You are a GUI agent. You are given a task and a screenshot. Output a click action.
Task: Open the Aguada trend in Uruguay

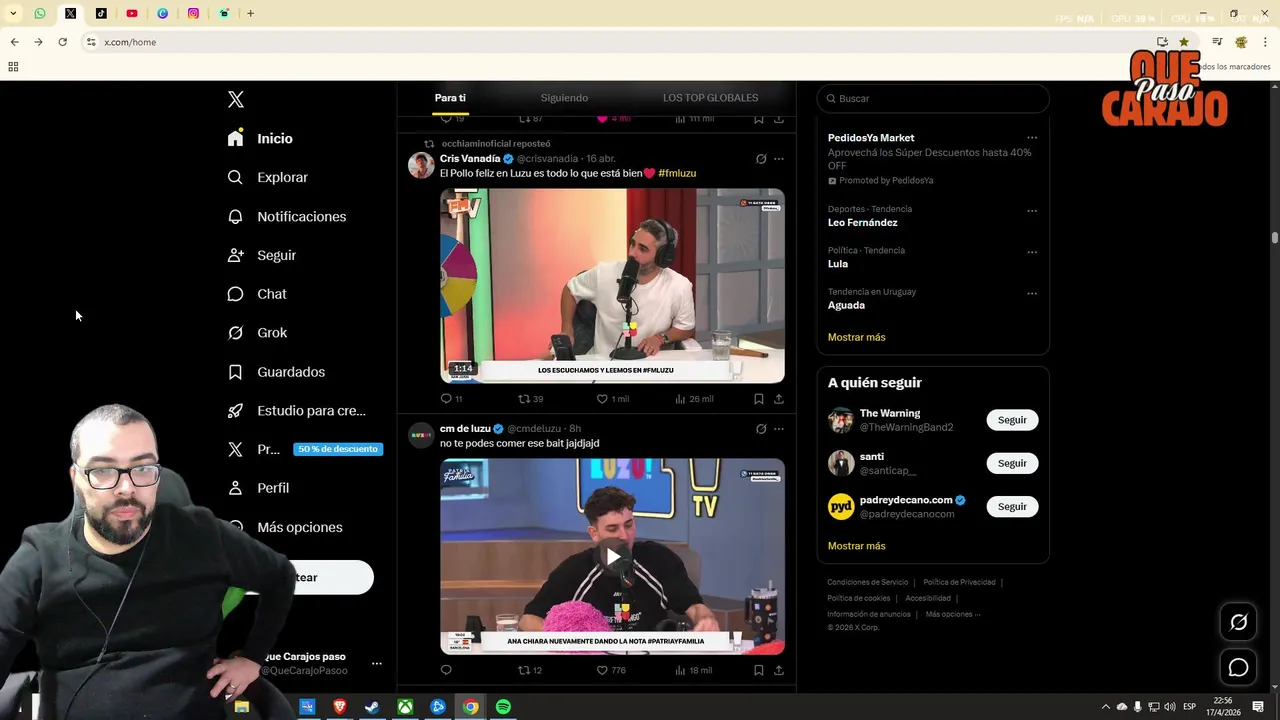[x=846, y=305]
